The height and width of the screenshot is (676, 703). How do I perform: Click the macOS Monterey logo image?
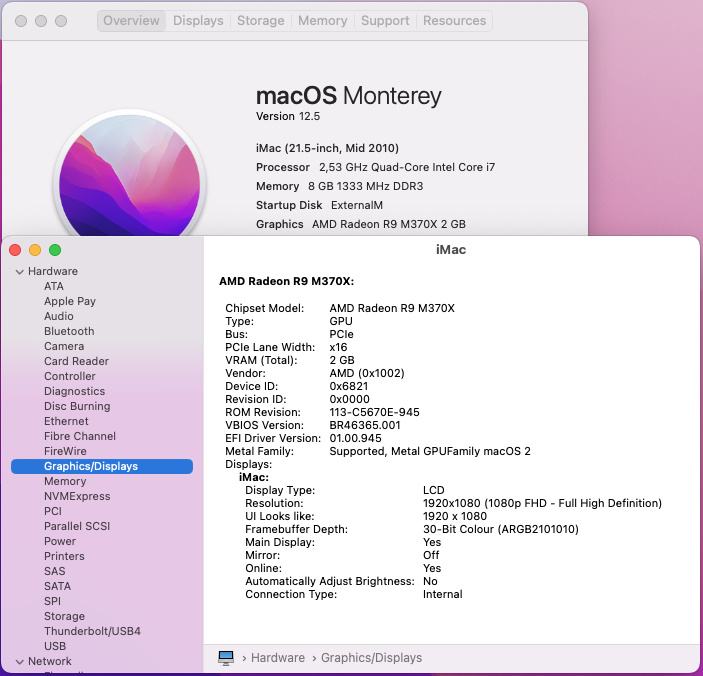point(130,175)
